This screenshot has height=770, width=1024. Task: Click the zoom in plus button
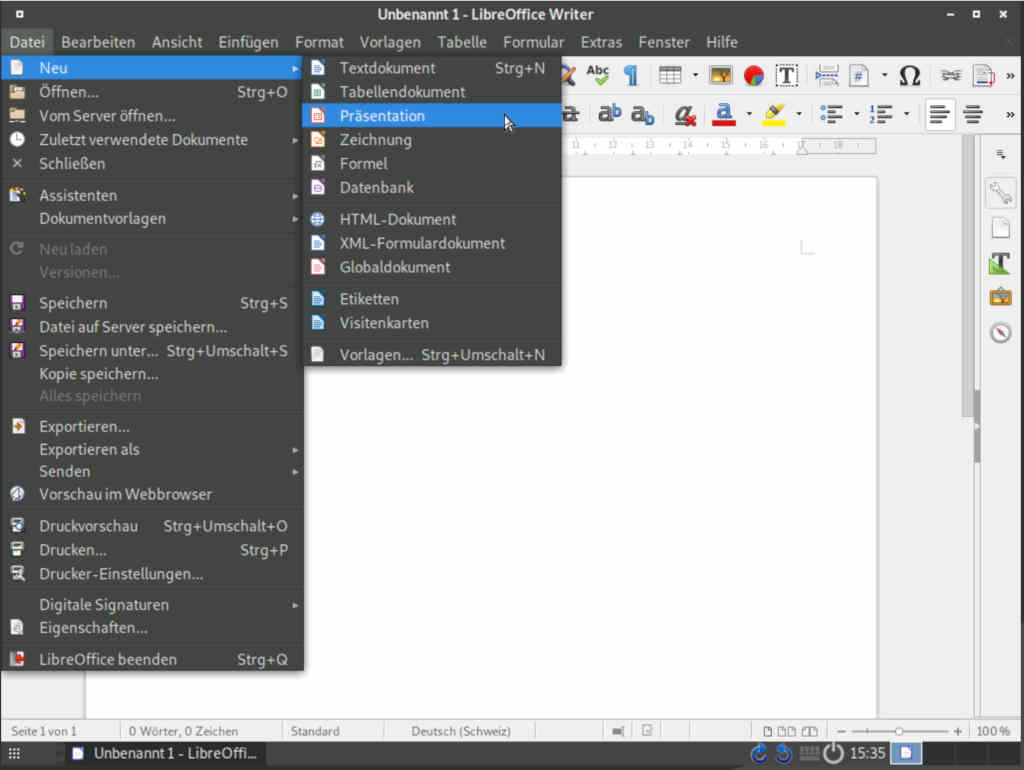pos(957,731)
